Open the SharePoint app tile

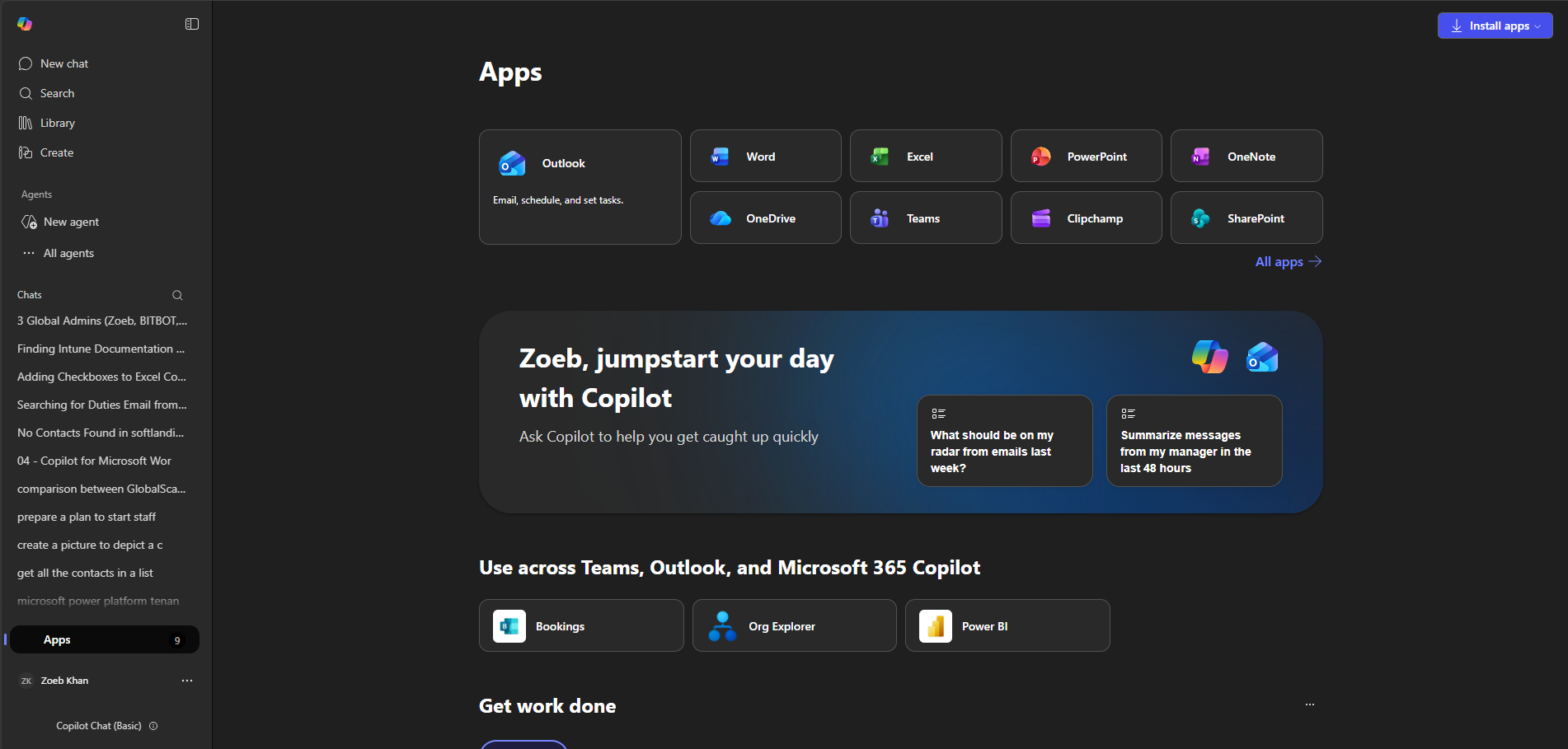pyautogui.click(x=1246, y=218)
